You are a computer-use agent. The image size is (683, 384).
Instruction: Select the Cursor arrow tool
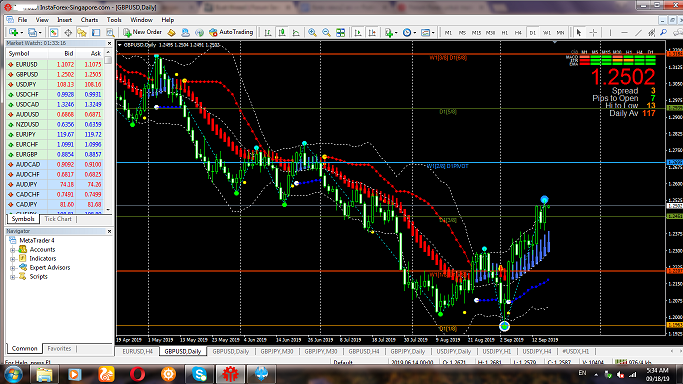click(x=579, y=33)
